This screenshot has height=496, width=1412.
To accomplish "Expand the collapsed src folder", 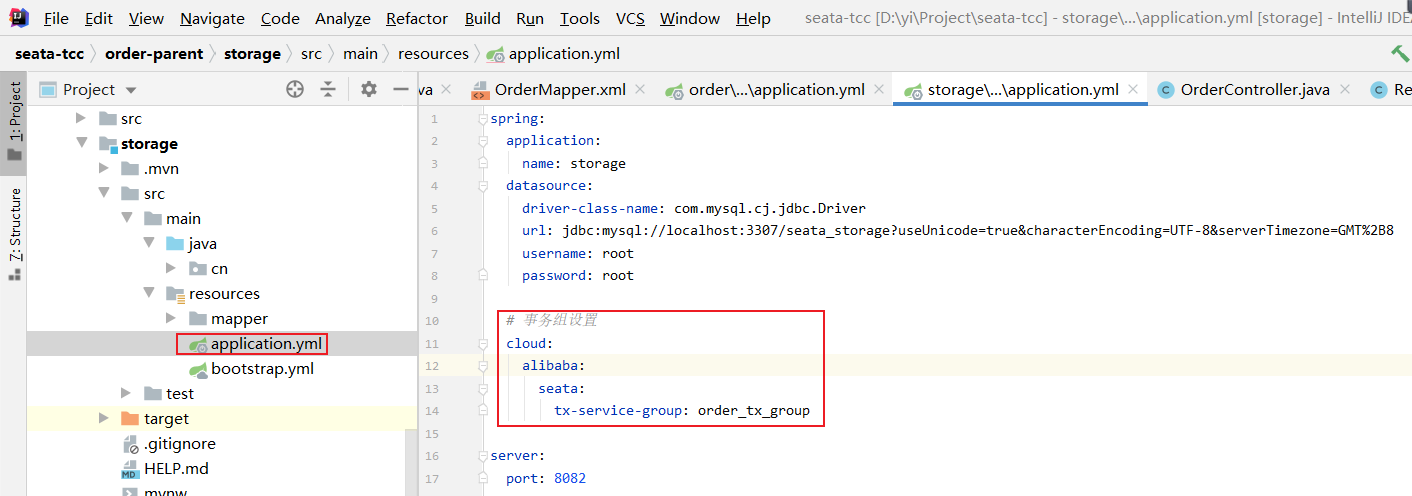I will [x=81, y=119].
